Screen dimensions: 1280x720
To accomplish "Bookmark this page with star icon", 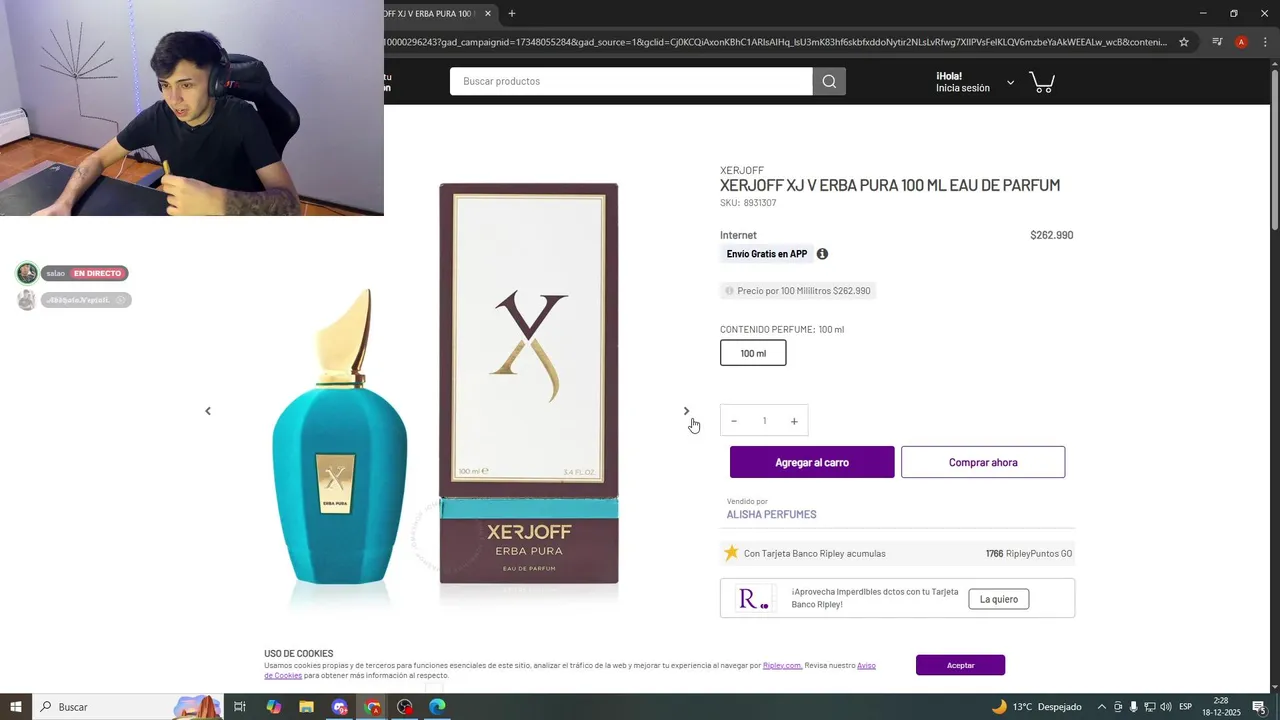I will click(x=1184, y=42).
